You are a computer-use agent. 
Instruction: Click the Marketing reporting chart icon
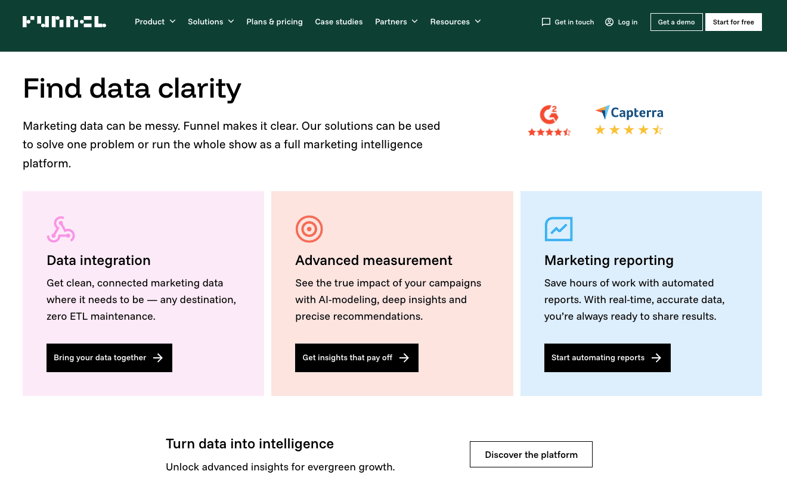pyautogui.click(x=558, y=229)
